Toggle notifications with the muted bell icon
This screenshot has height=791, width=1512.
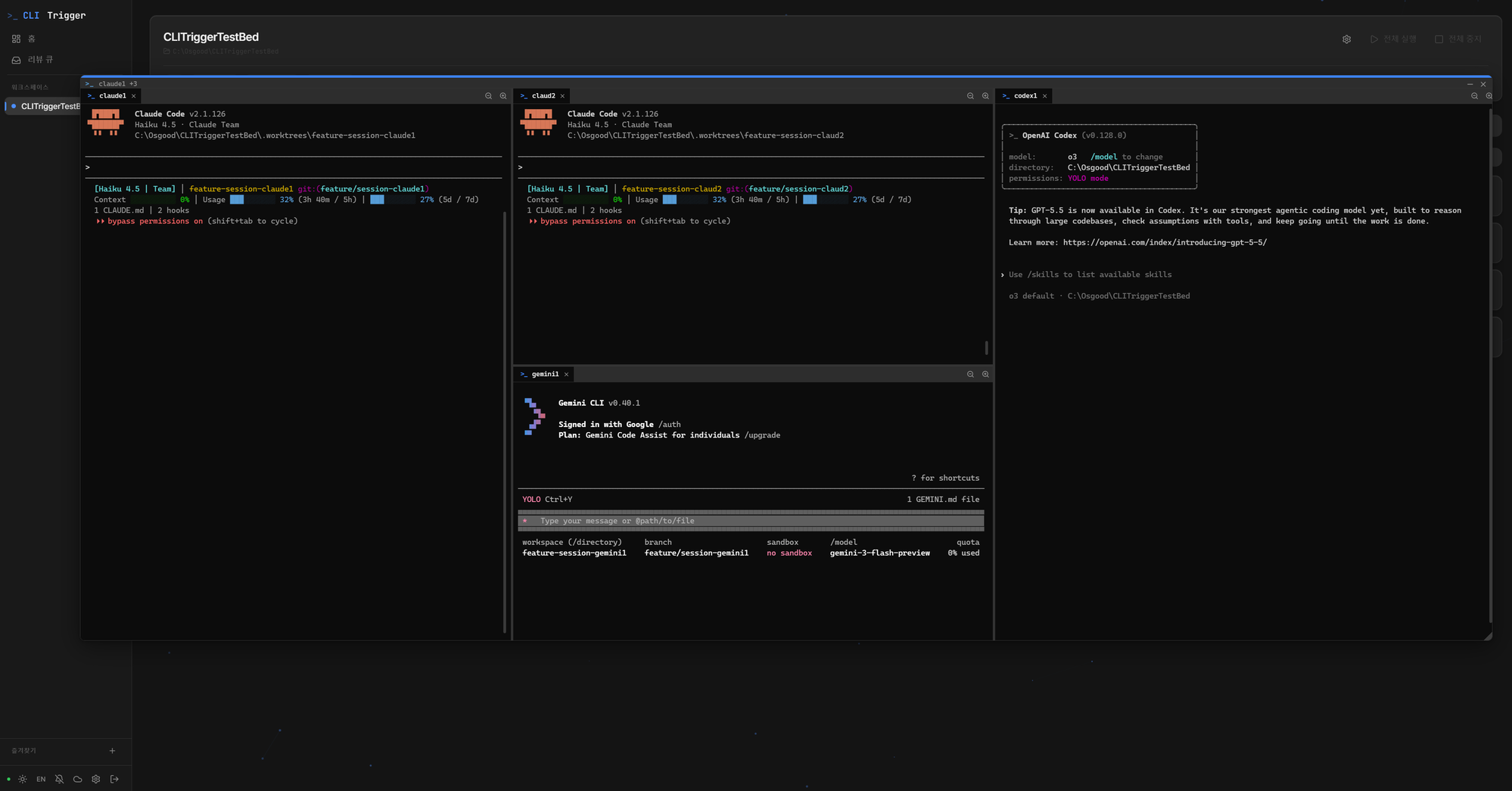[59, 779]
